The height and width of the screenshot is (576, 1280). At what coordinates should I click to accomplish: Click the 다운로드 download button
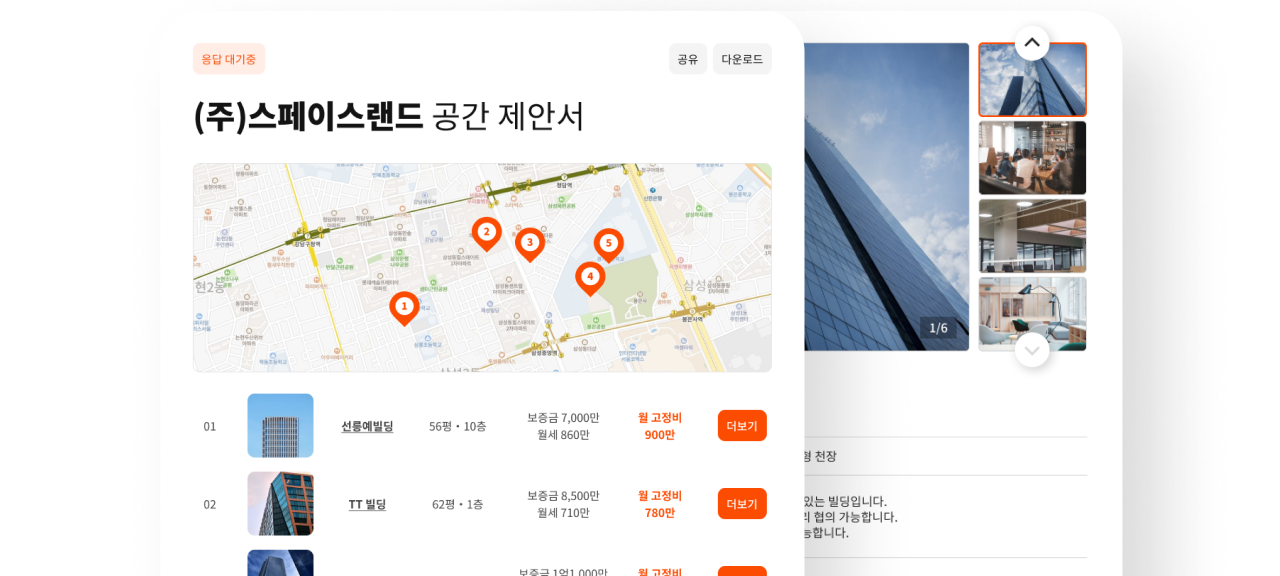742,59
